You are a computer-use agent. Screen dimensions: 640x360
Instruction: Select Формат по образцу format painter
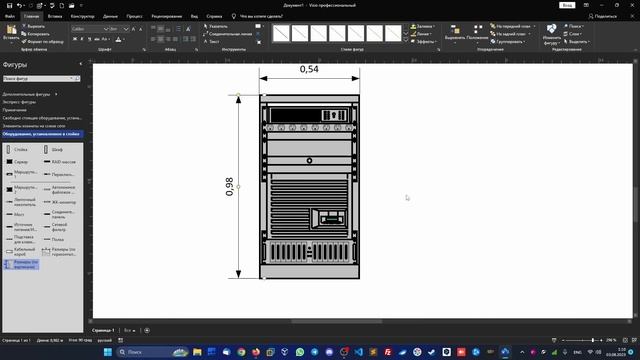pyautogui.click(x=42, y=42)
